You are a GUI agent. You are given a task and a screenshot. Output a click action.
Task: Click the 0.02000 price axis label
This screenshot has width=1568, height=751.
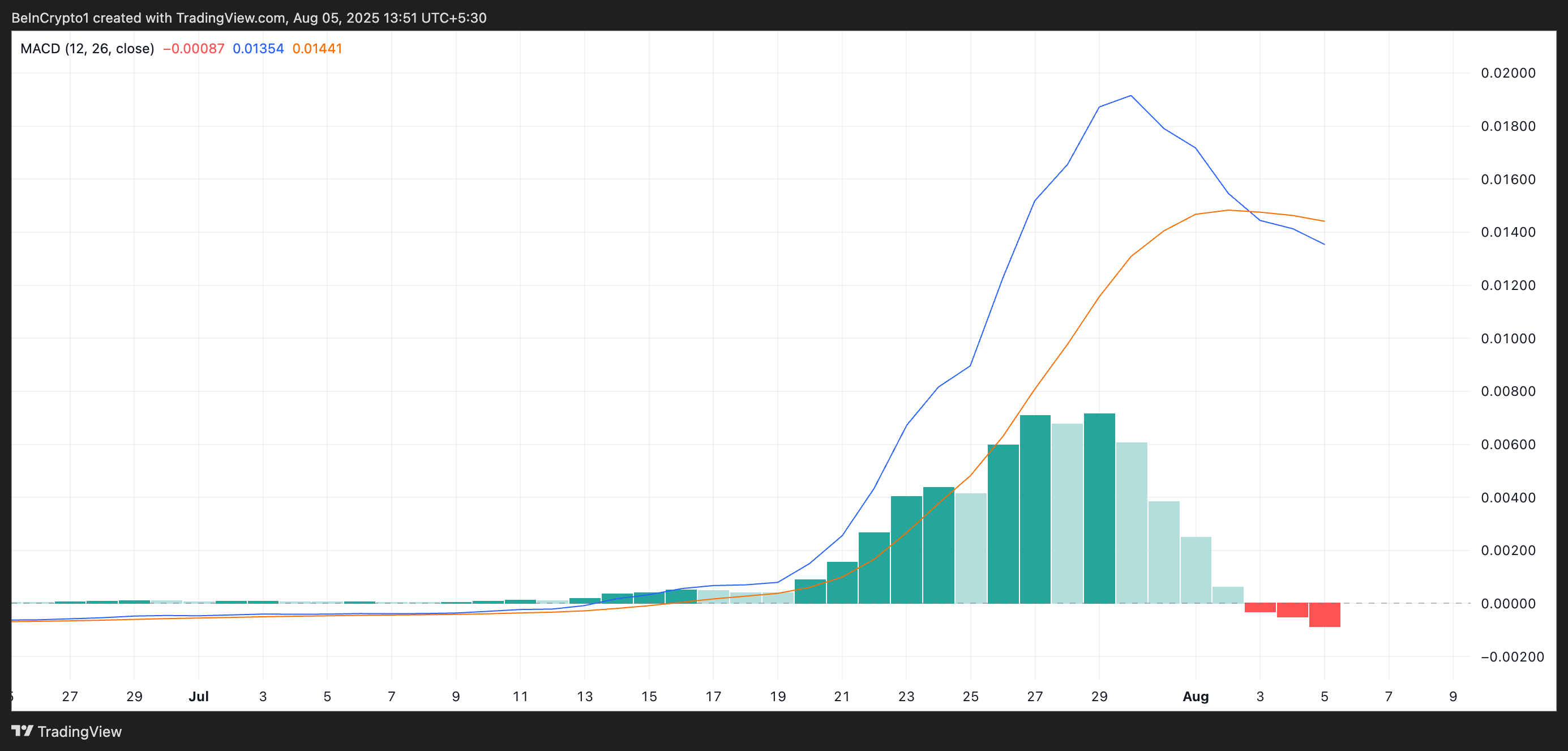point(1508,73)
